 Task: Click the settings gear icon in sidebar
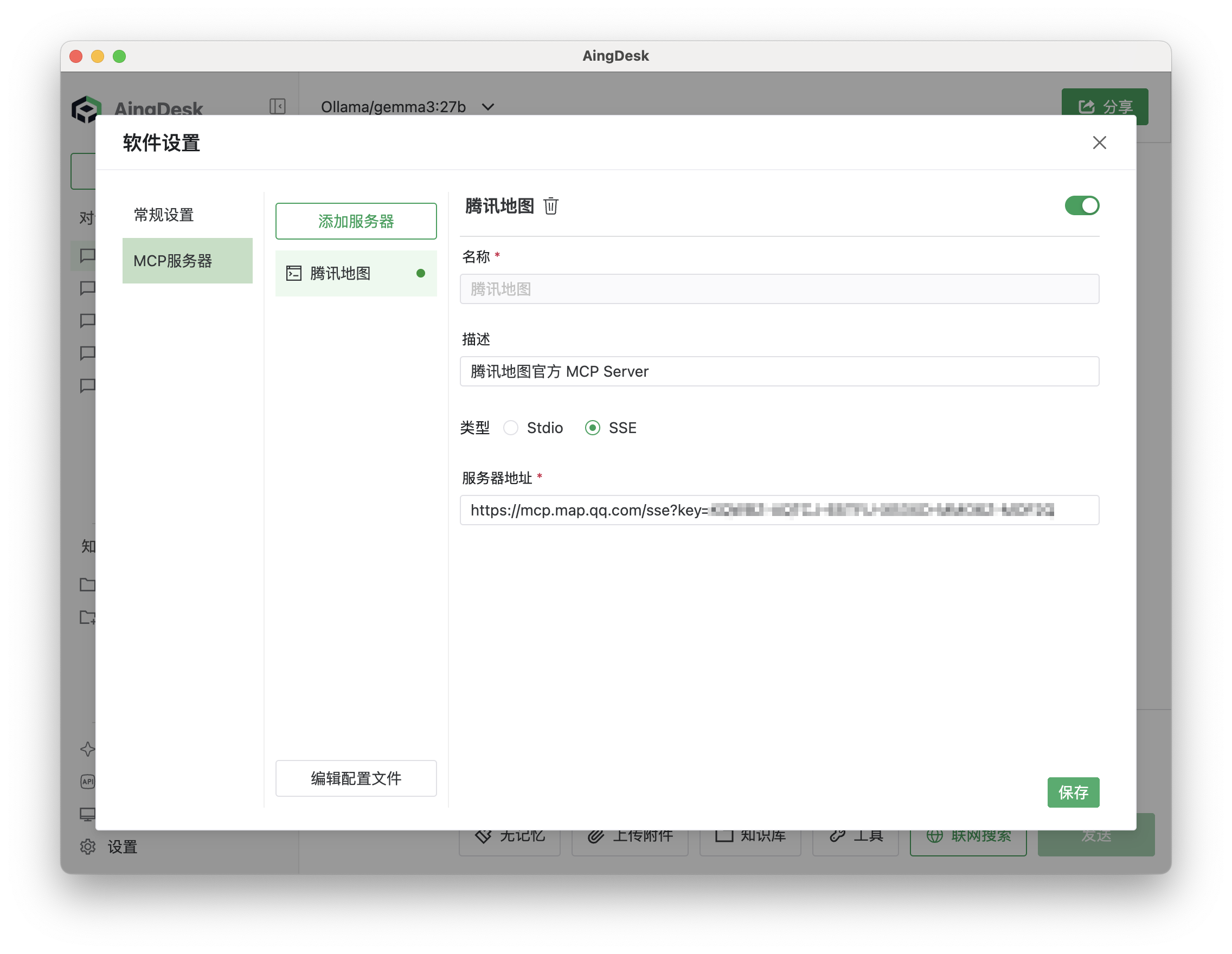click(x=87, y=846)
